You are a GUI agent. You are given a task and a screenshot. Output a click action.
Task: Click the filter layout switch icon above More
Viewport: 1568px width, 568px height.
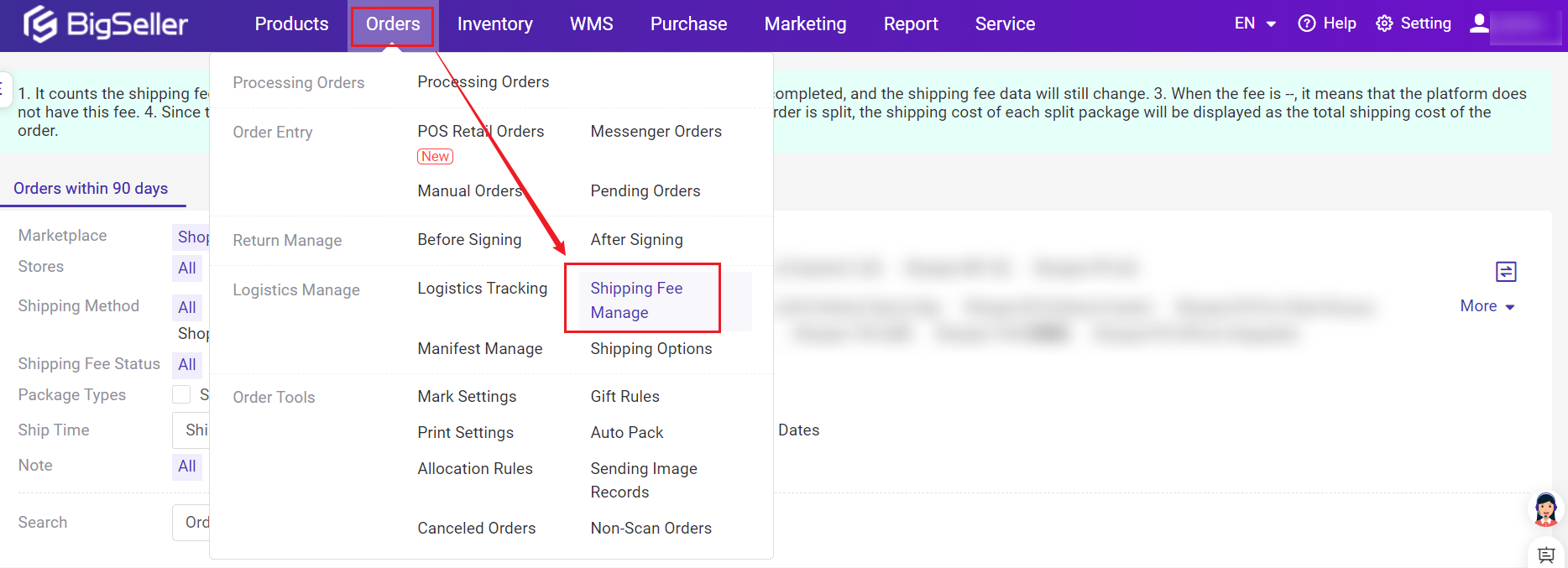(x=1506, y=271)
